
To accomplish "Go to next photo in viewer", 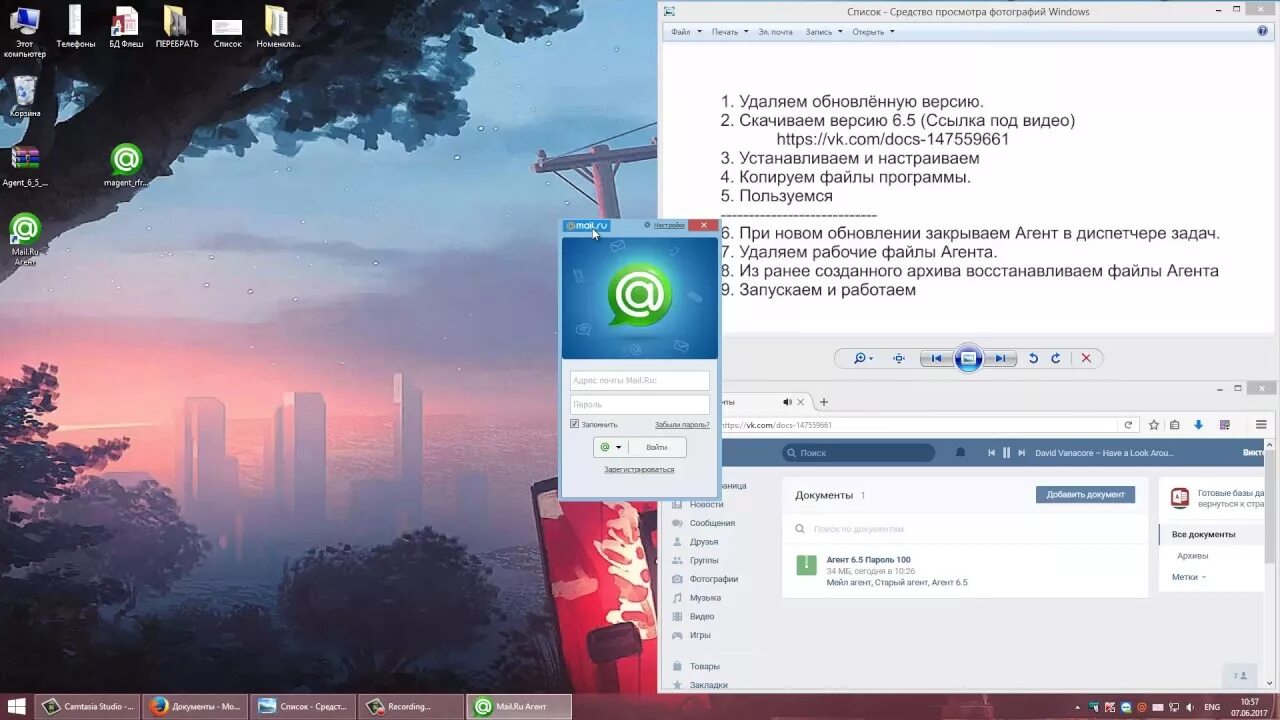I will point(1000,358).
